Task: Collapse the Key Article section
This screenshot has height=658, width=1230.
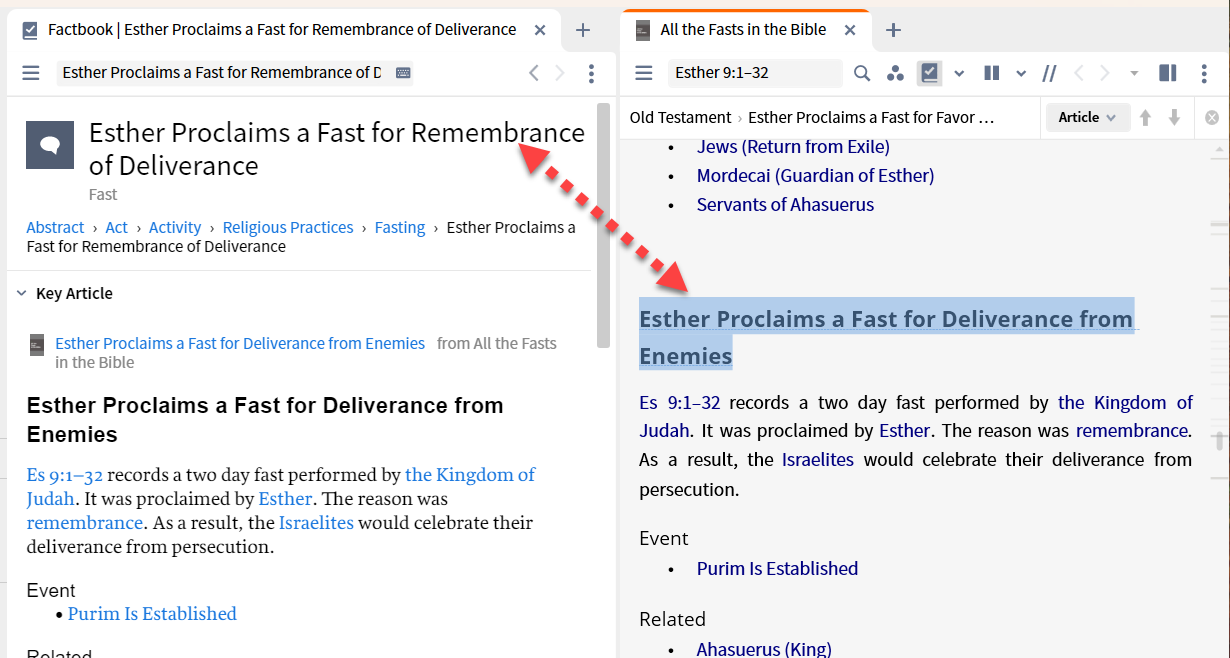Action: click(21, 293)
